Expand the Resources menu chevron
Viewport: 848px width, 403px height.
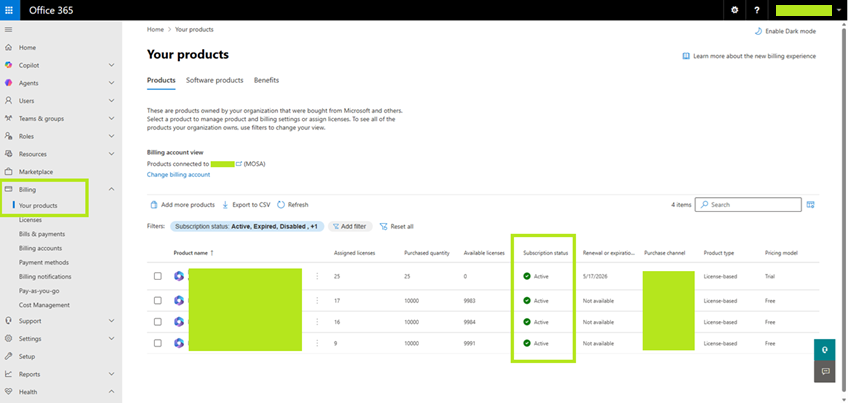(x=111, y=154)
